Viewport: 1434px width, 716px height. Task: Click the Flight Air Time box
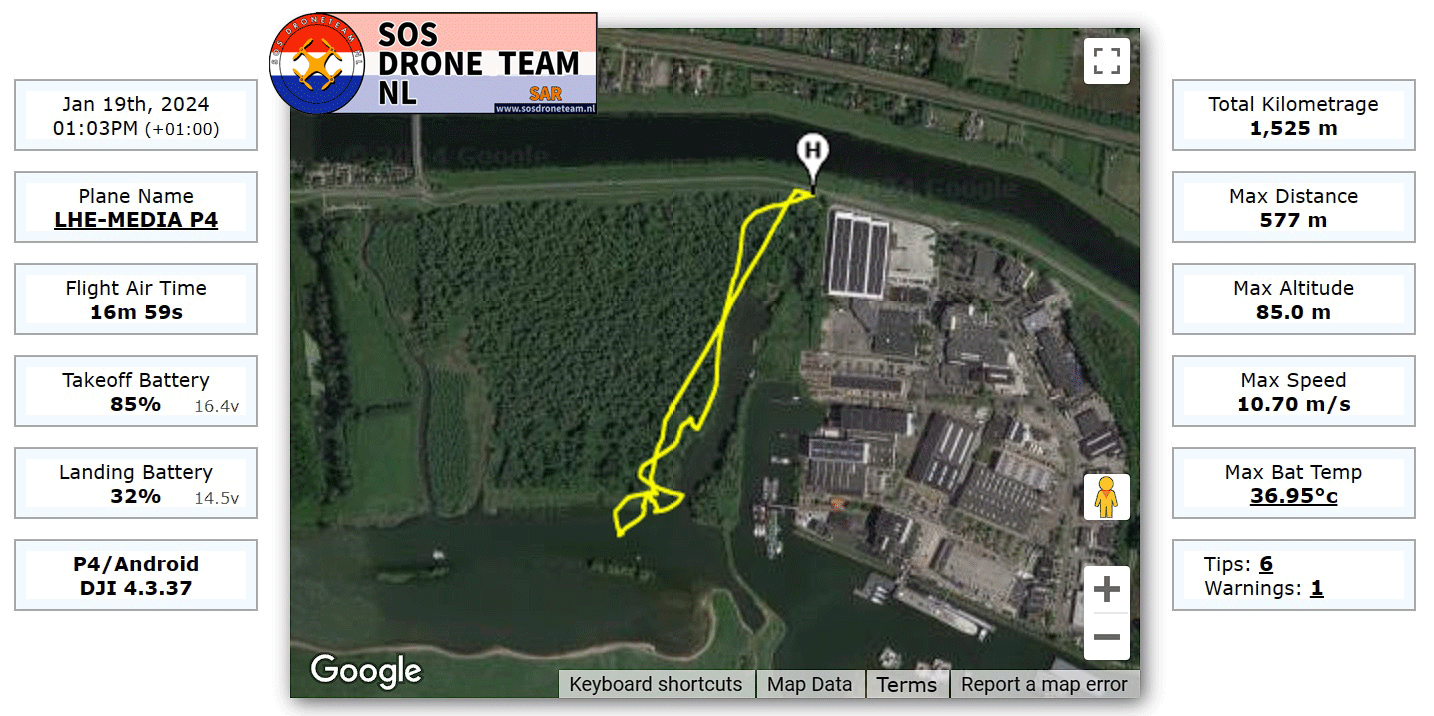pyautogui.click(x=136, y=299)
